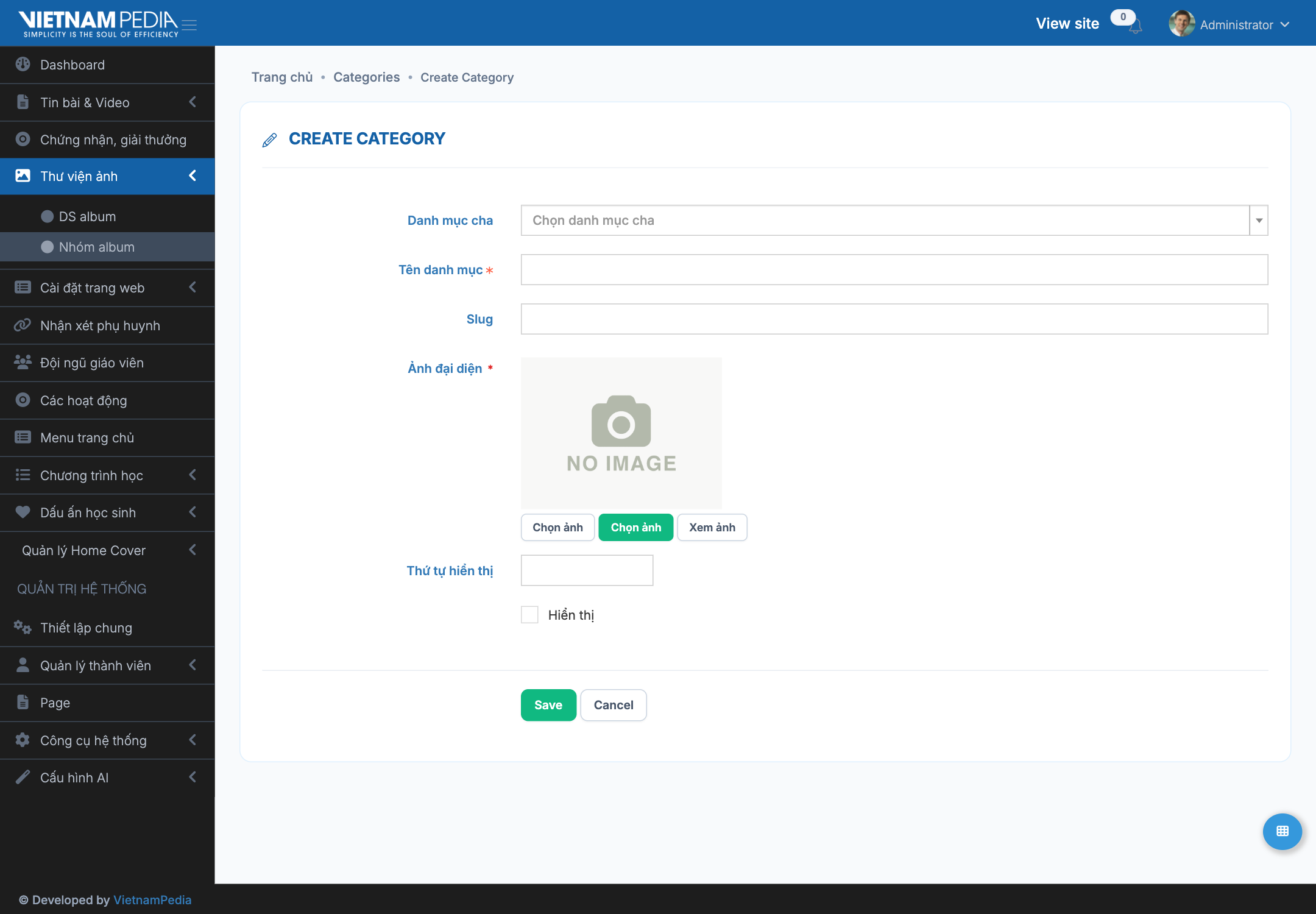Focus the Slug input field
The height and width of the screenshot is (914, 1316).
pos(894,319)
